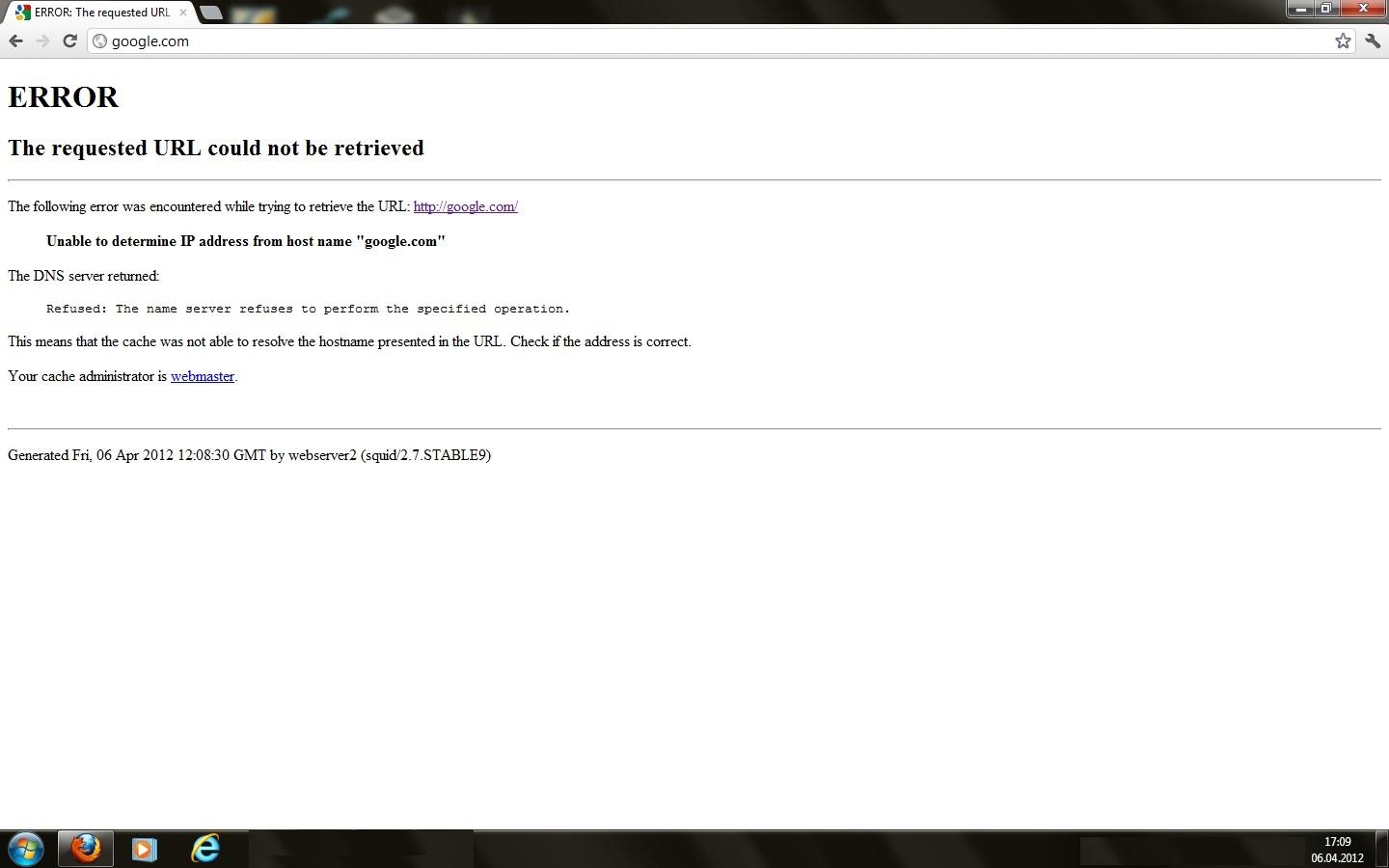Email the webmaster link

[203, 376]
